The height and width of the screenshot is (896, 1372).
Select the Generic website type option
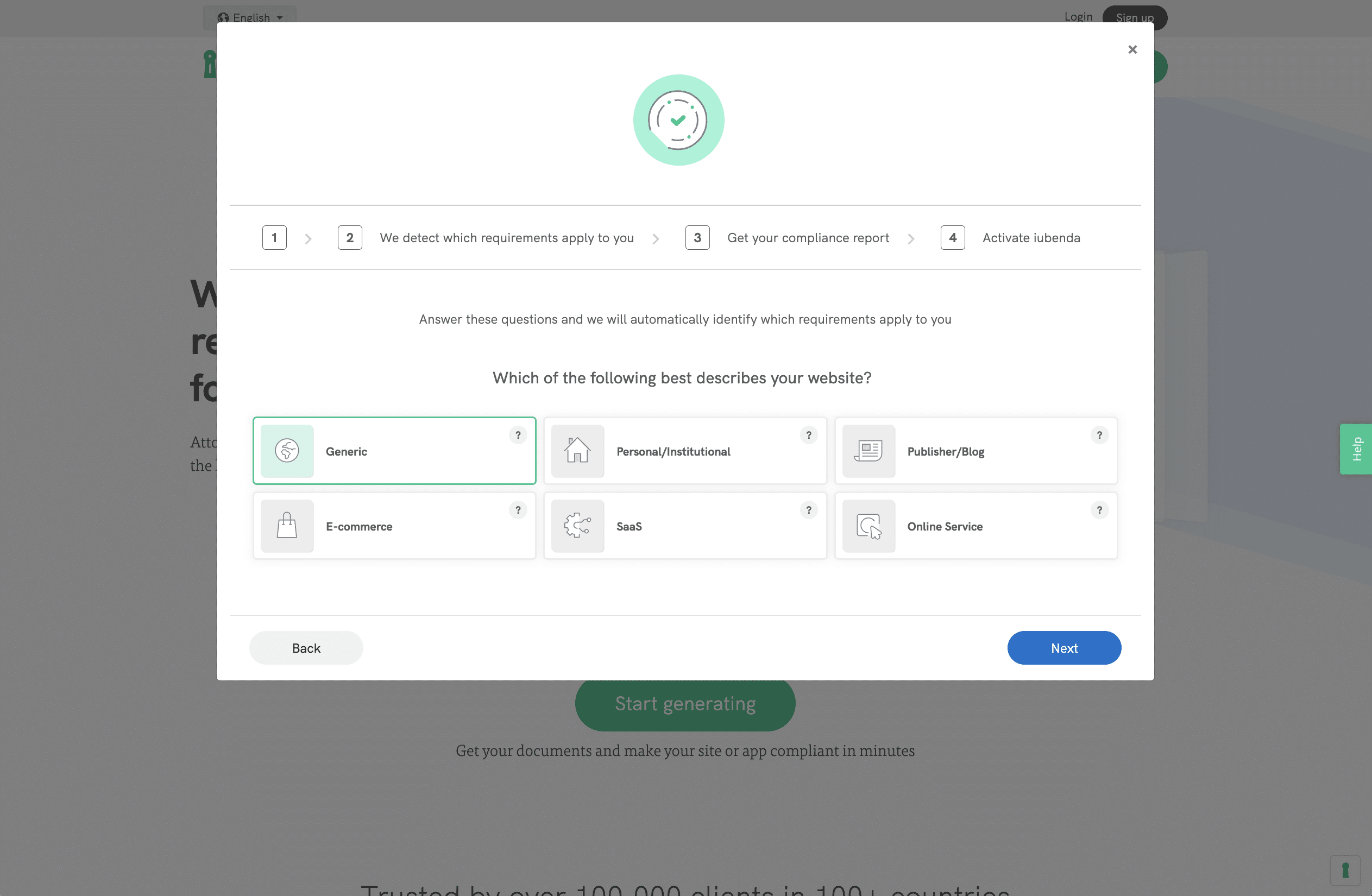click(x=394, y=451)
